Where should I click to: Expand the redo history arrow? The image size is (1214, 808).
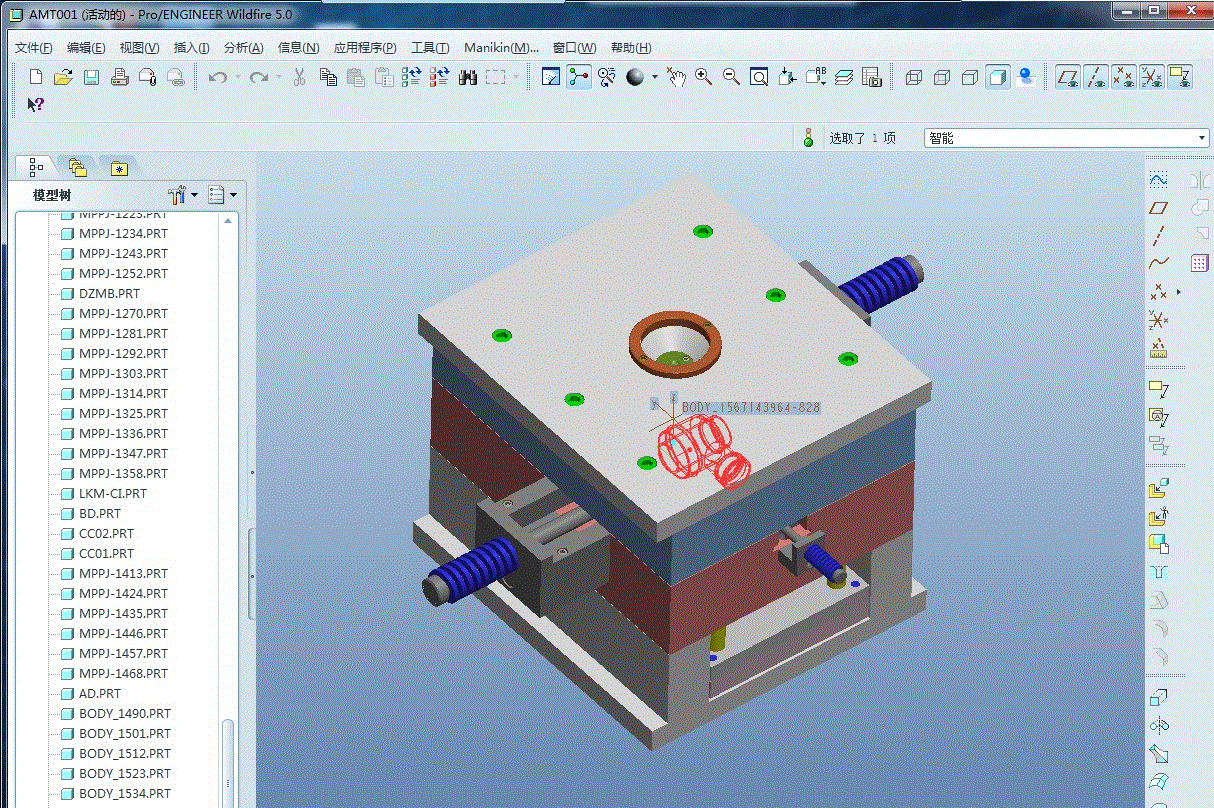coord(278,77)
